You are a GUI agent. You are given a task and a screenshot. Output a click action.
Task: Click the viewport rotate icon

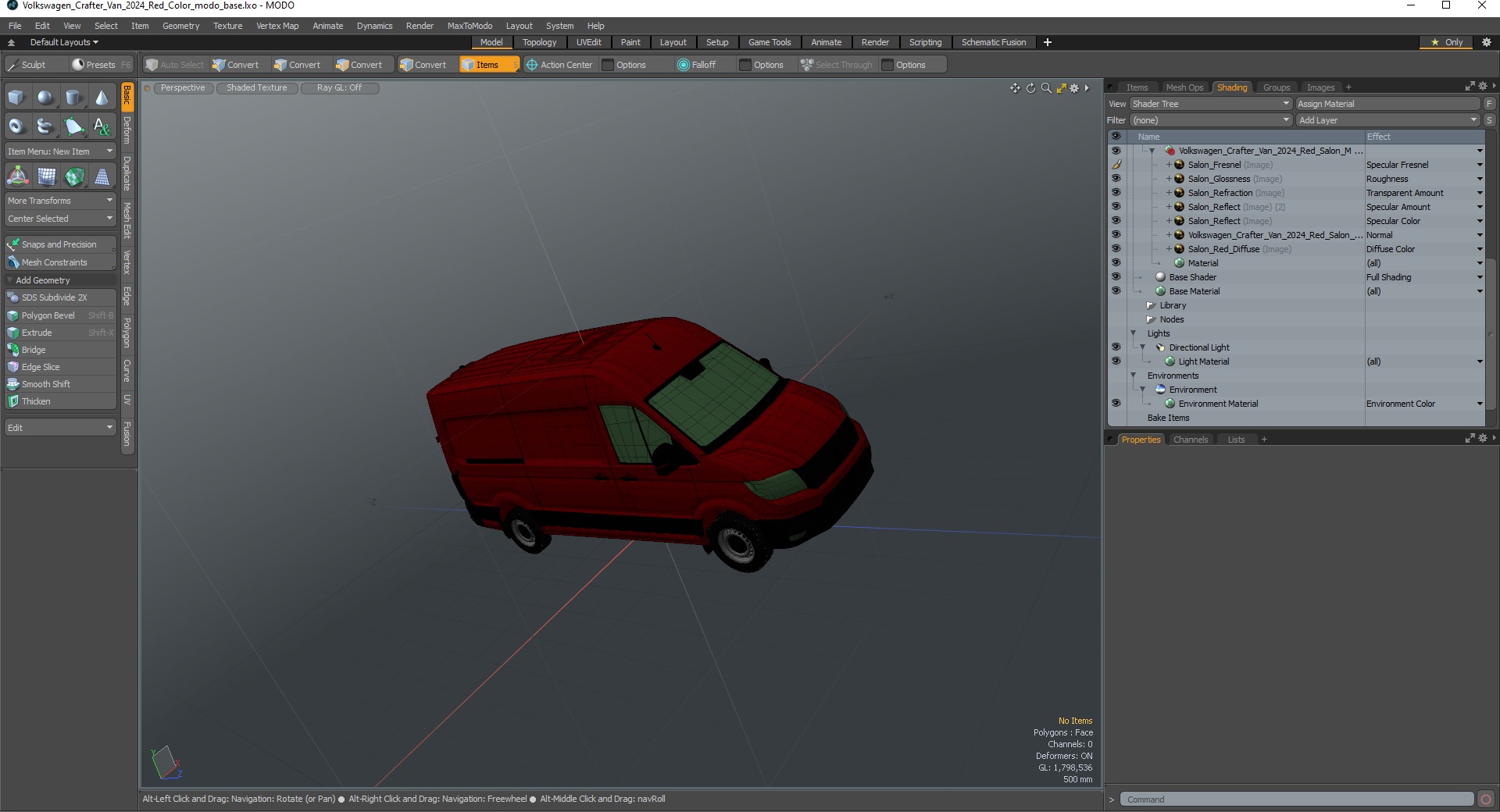click(x=1030, y=88)
